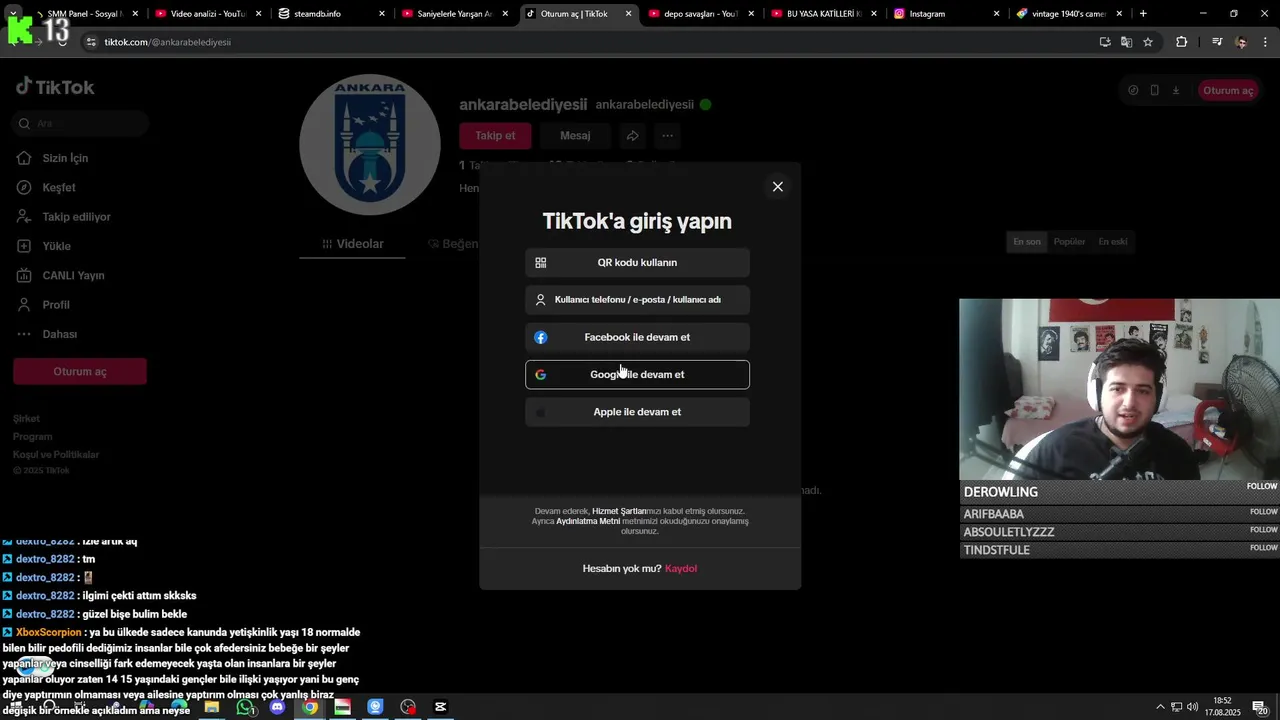
Task: Open Chrome three-dots menu
Action: click(1265, 42)
